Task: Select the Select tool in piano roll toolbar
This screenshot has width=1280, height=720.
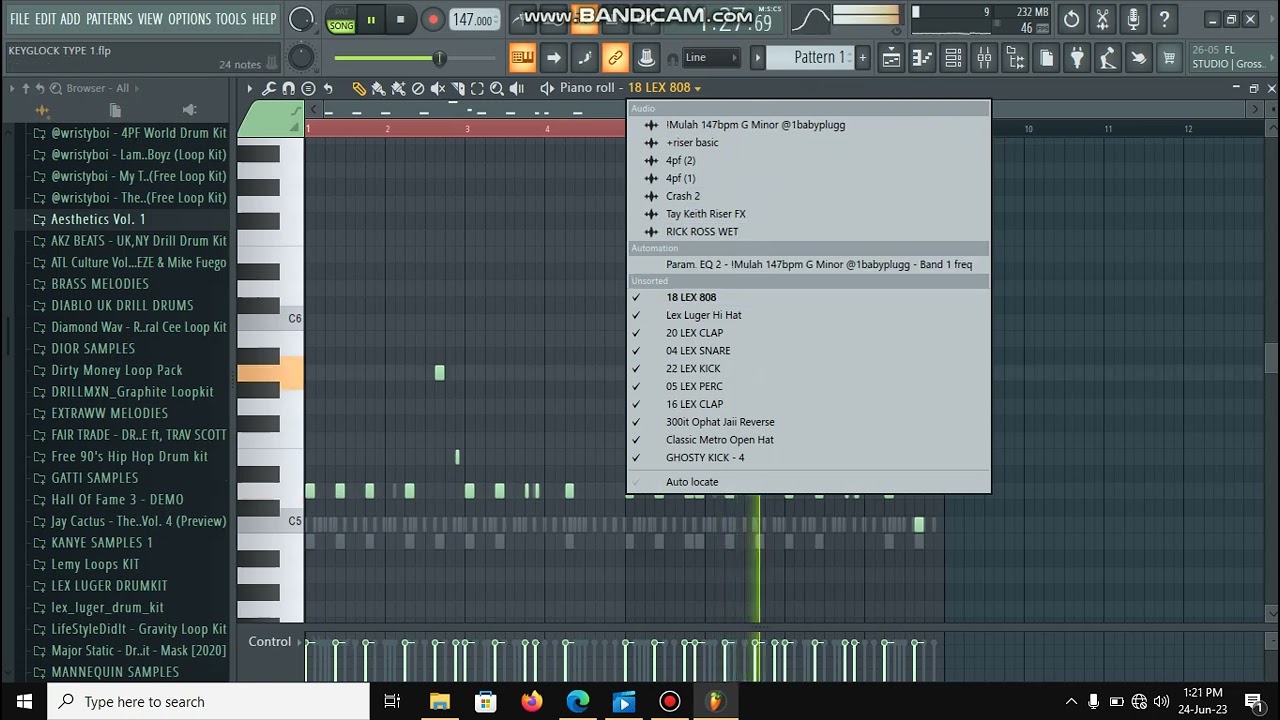Action: [477, 89]
